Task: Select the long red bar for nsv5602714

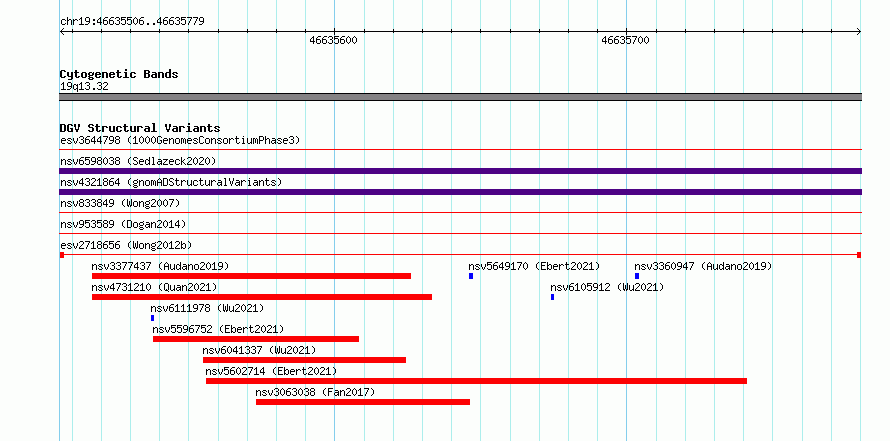Action: [x=476, y=381]
